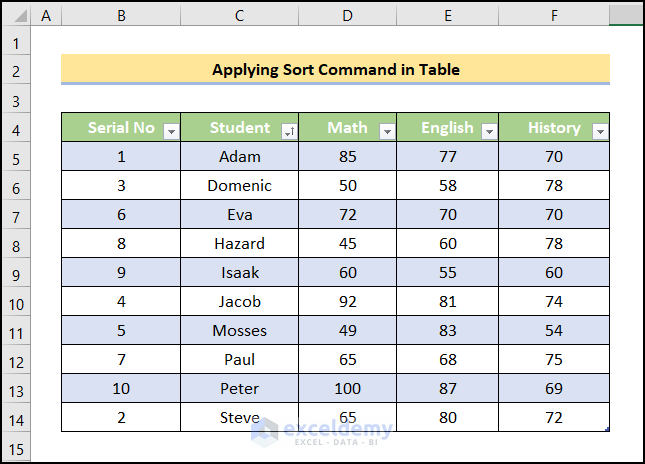
Task: Select column B header
Action: [x=121, y=15]
